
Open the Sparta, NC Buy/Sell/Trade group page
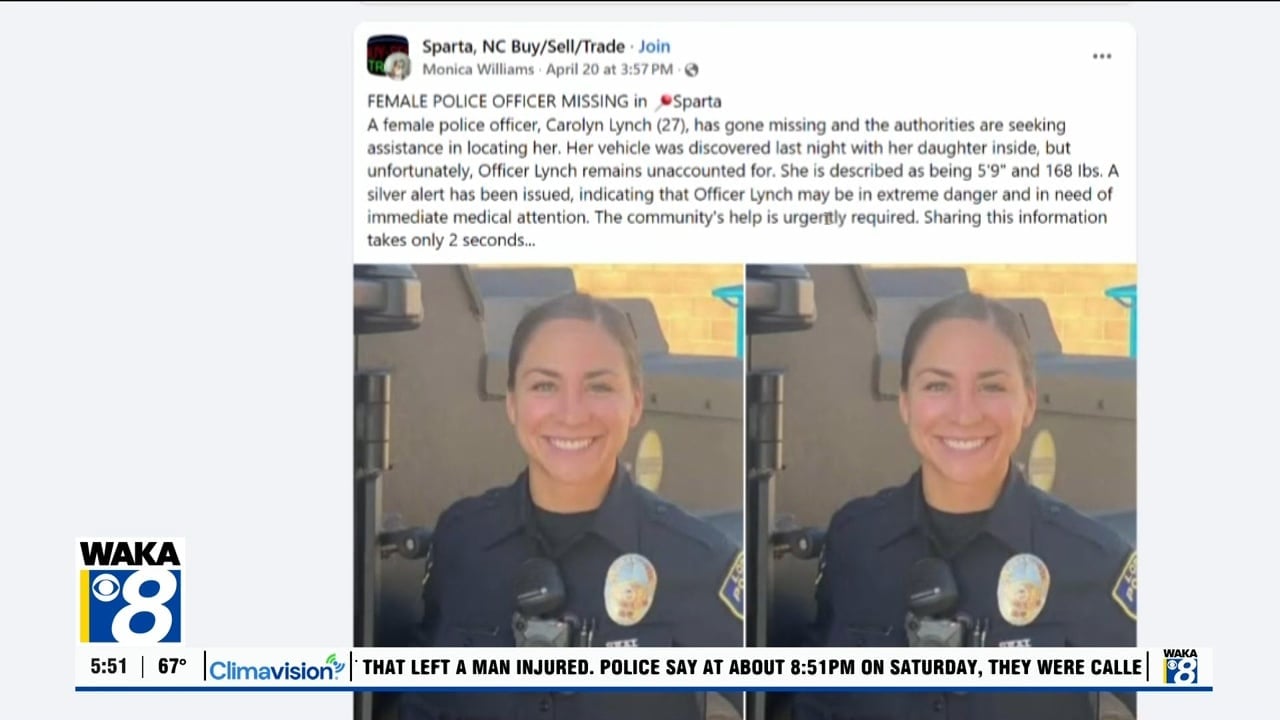(x=523, y=46)
